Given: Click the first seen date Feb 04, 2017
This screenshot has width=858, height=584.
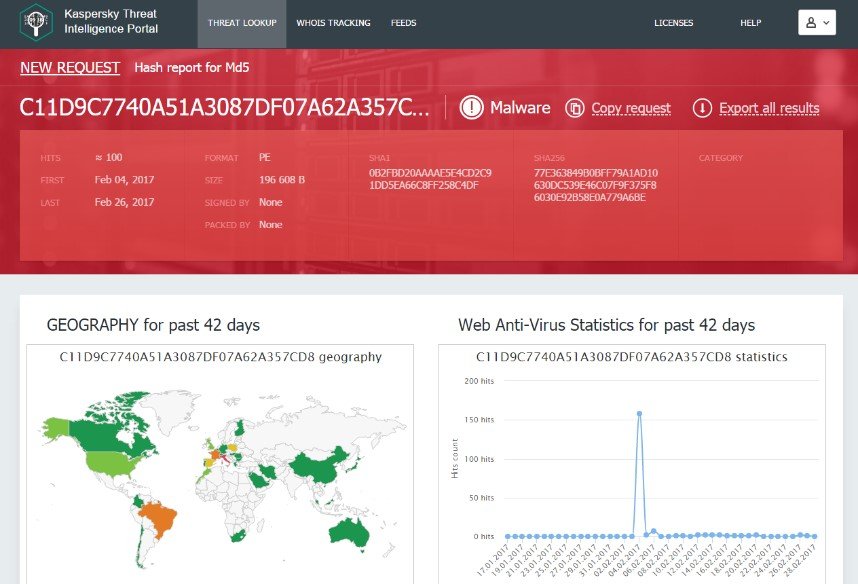Looking at the screenshot, I should tap(124, 180).
